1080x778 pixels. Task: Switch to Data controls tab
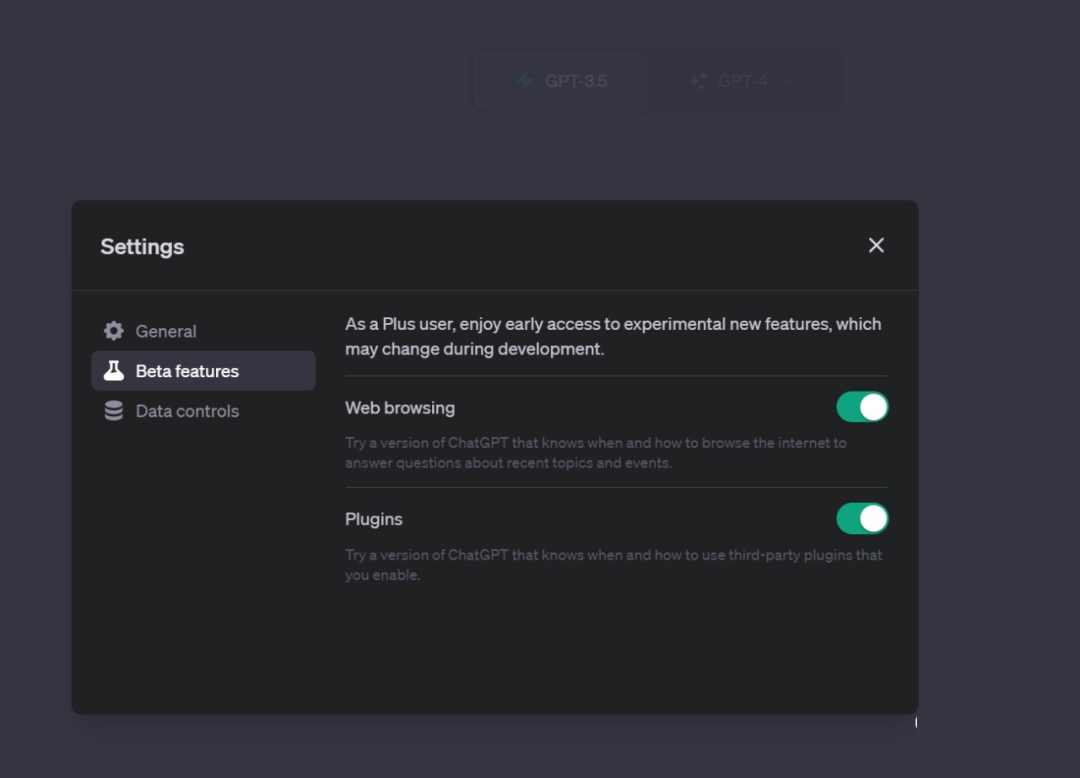point(203,411)
